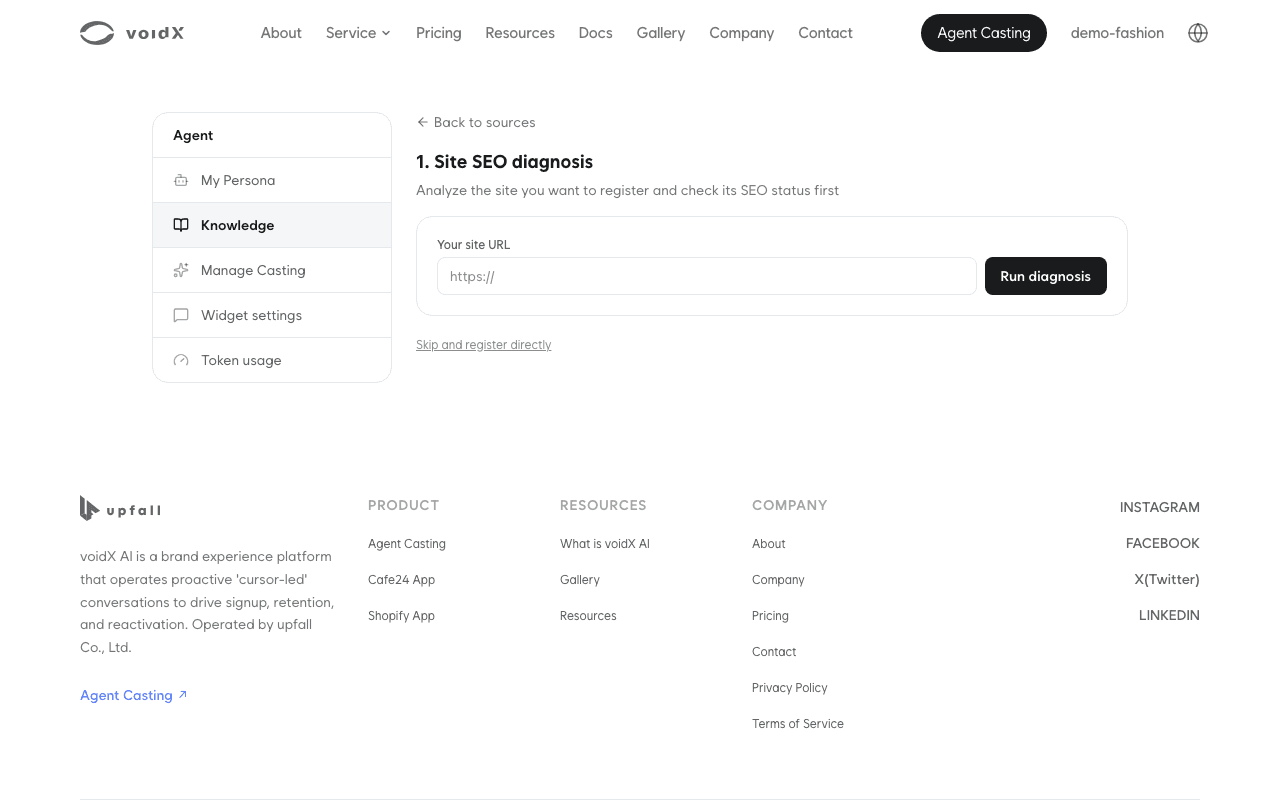1280x800 pixels.
Task: Click the back arrow icon
Action: click(422, 122)
